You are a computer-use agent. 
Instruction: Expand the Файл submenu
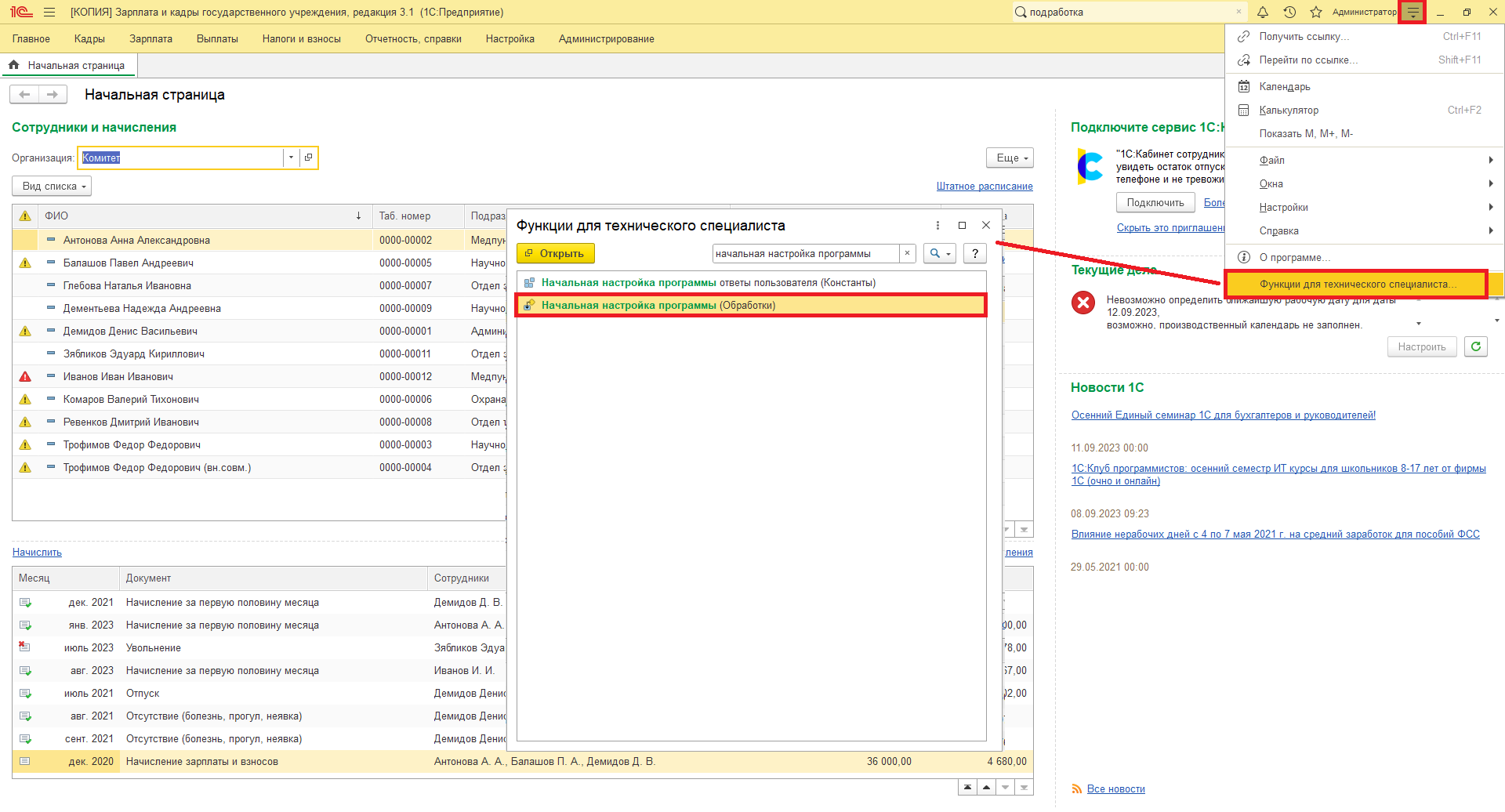coord(1364,161)
